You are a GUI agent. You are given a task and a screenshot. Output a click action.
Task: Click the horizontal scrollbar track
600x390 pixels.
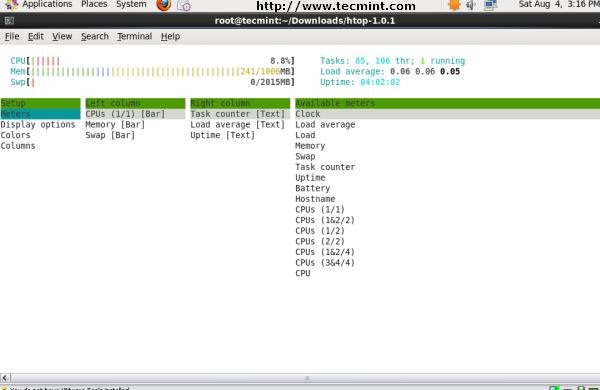tap(305, 379)
